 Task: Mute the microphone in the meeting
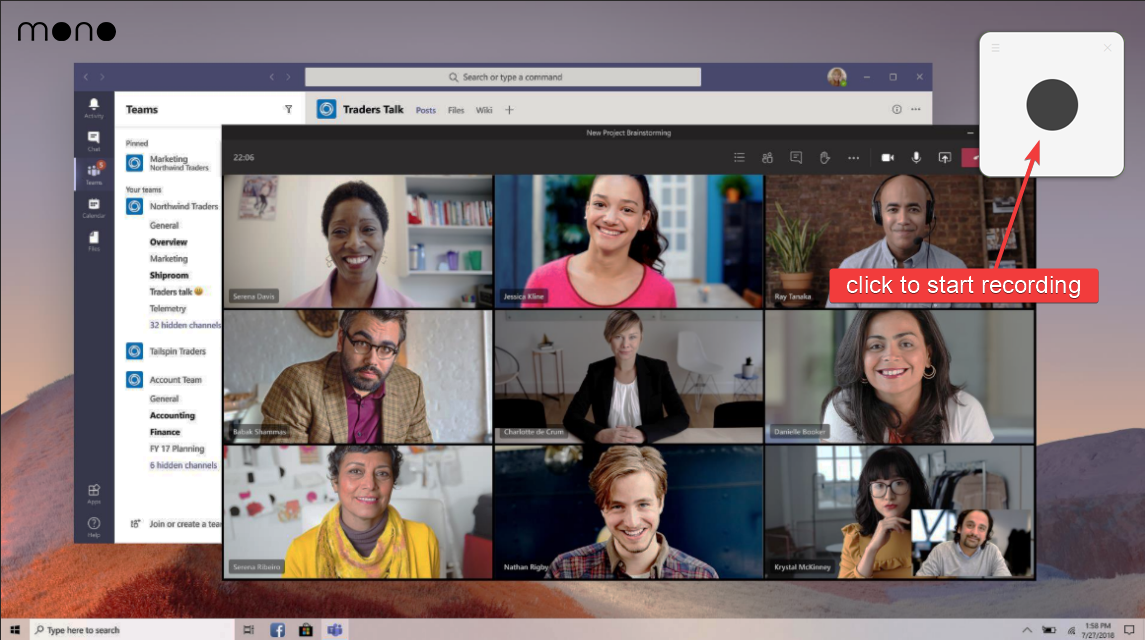pos(916,157)
